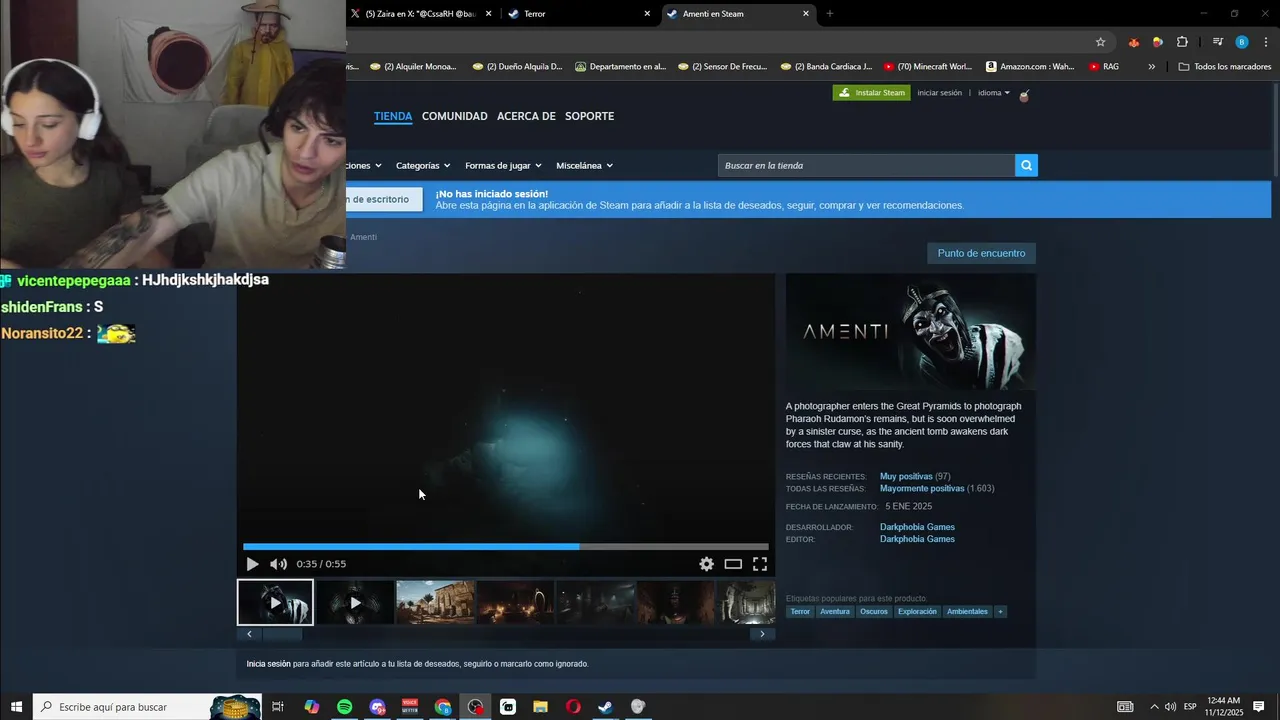Click the Instalar Steam button
Viewport: 1280px width, 720px height.
pyautogui.click(x=872, y=93)
